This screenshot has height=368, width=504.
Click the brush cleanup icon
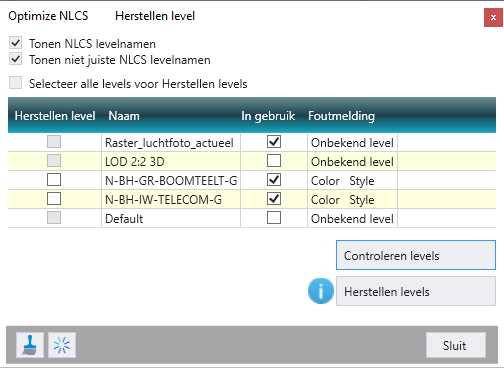30,345
